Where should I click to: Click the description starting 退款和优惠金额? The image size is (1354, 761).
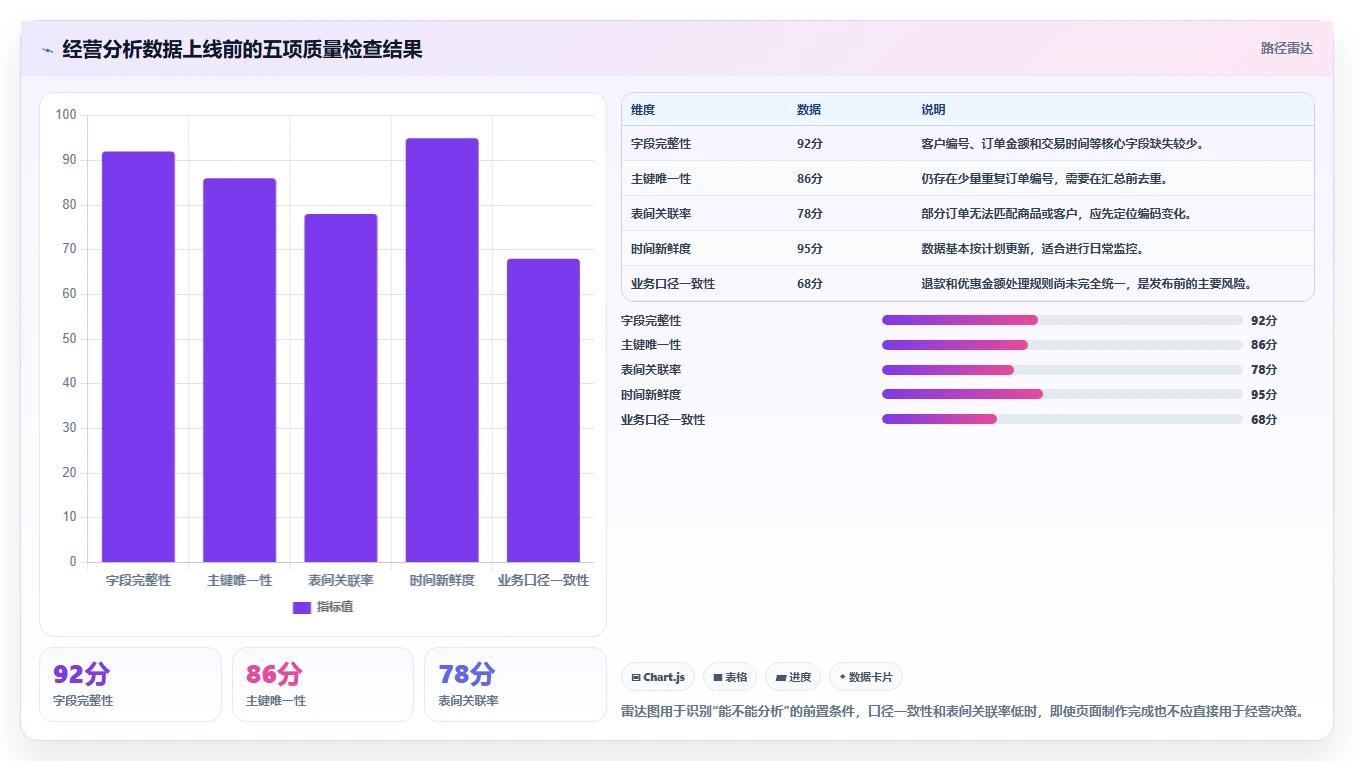pyautogui.click(x=1088, y=284)
